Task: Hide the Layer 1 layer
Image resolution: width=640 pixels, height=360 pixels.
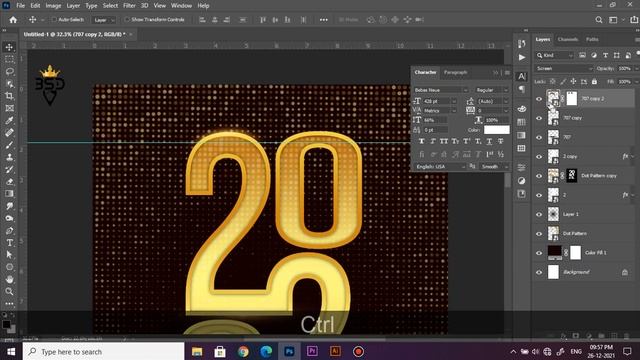Action: 539,214
